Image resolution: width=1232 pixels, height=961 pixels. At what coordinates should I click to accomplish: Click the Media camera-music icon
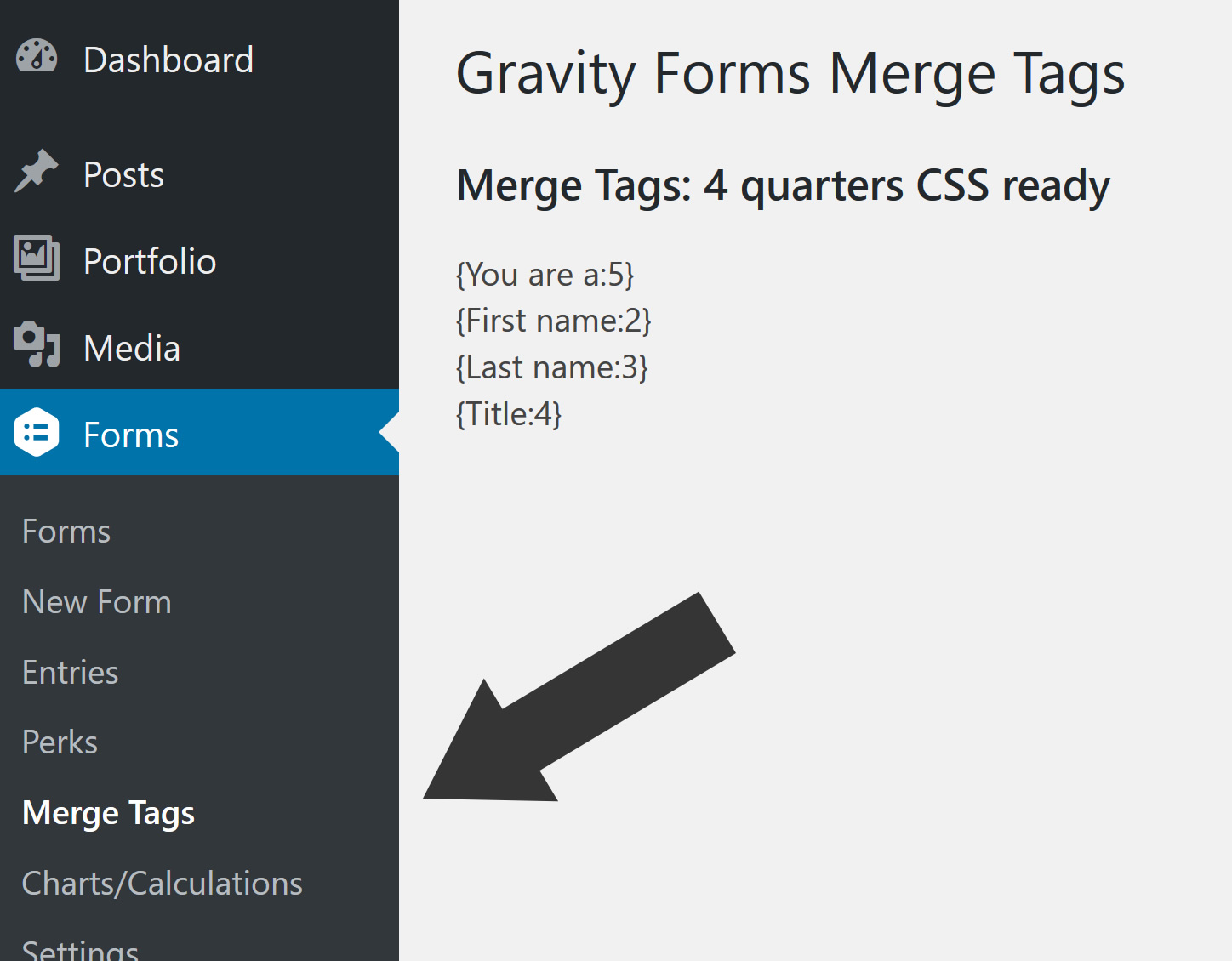click(37, 344)
